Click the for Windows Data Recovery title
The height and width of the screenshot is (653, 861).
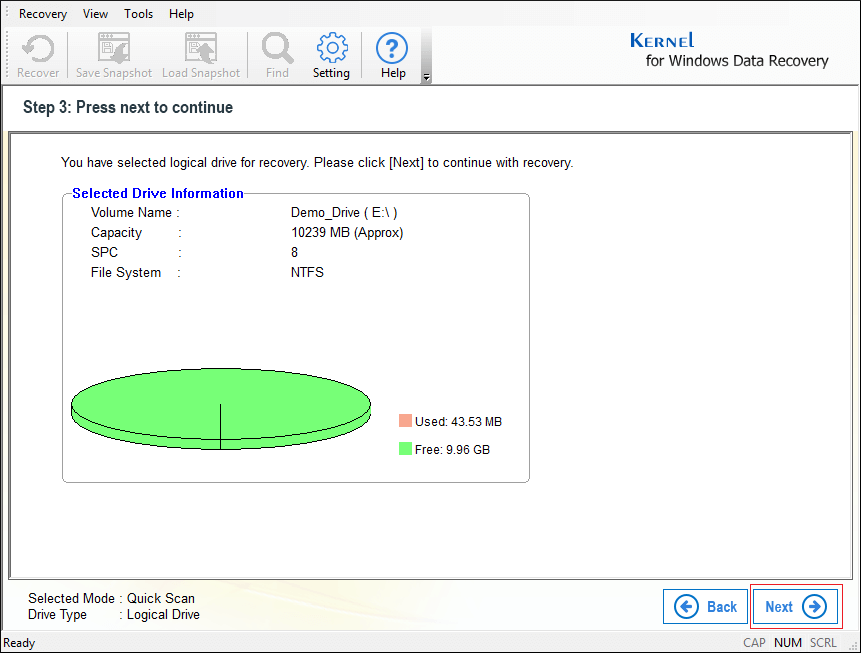737,60
